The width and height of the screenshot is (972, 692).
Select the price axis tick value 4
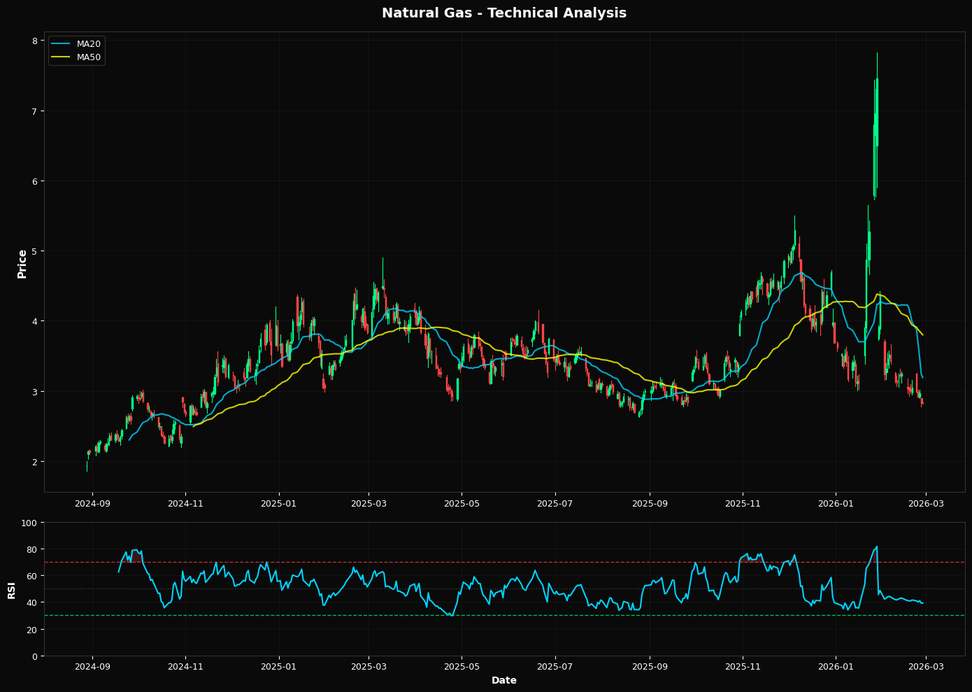(x=35, y=321)
